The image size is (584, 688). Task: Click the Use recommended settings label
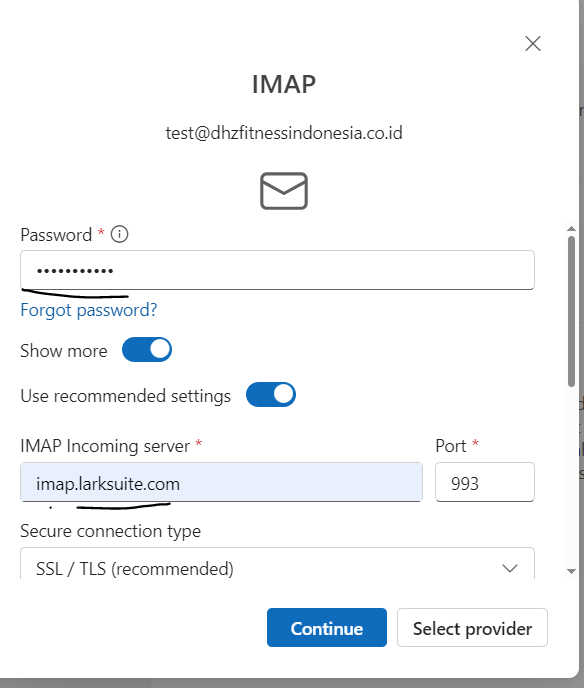[x=125, y=396]
